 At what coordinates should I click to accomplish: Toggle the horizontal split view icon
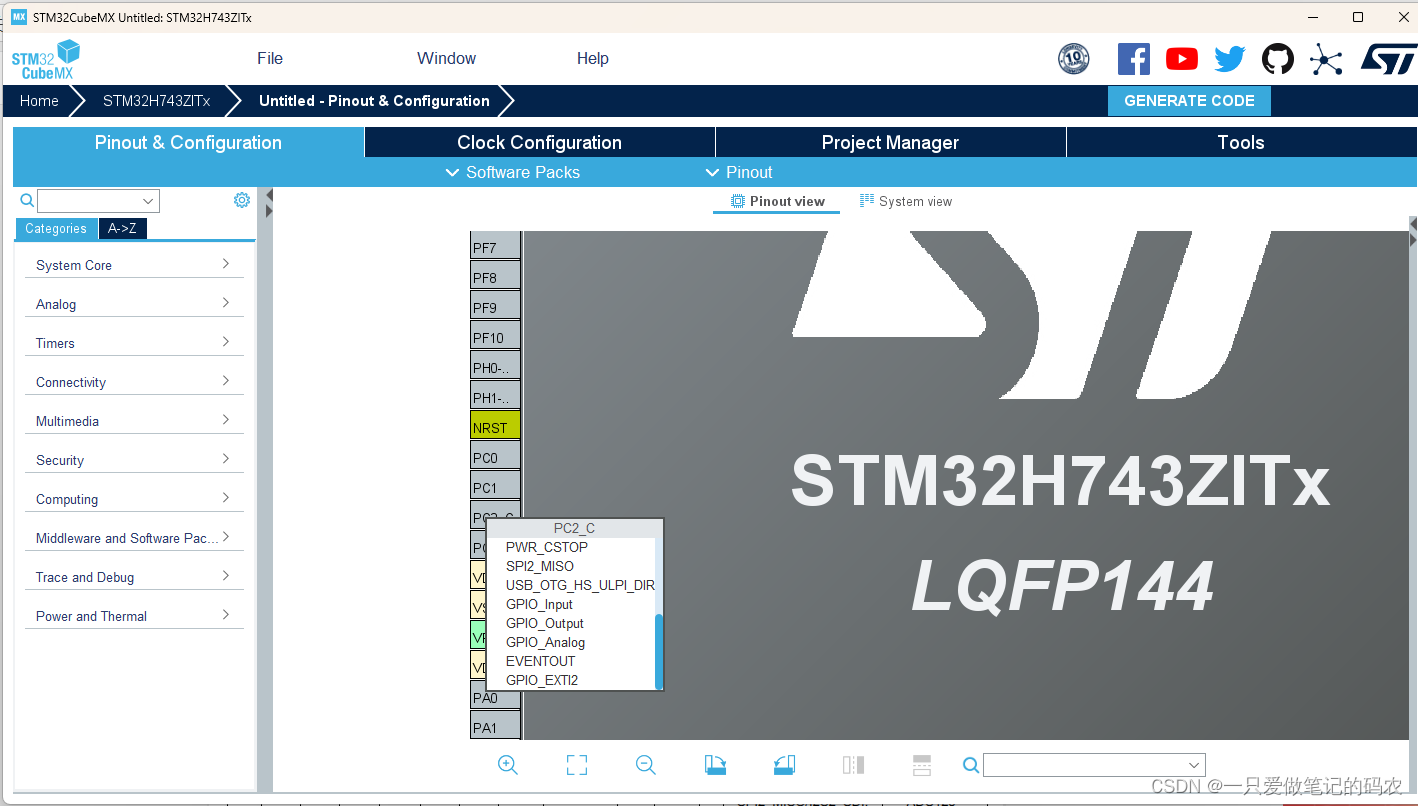pos(922,765)
